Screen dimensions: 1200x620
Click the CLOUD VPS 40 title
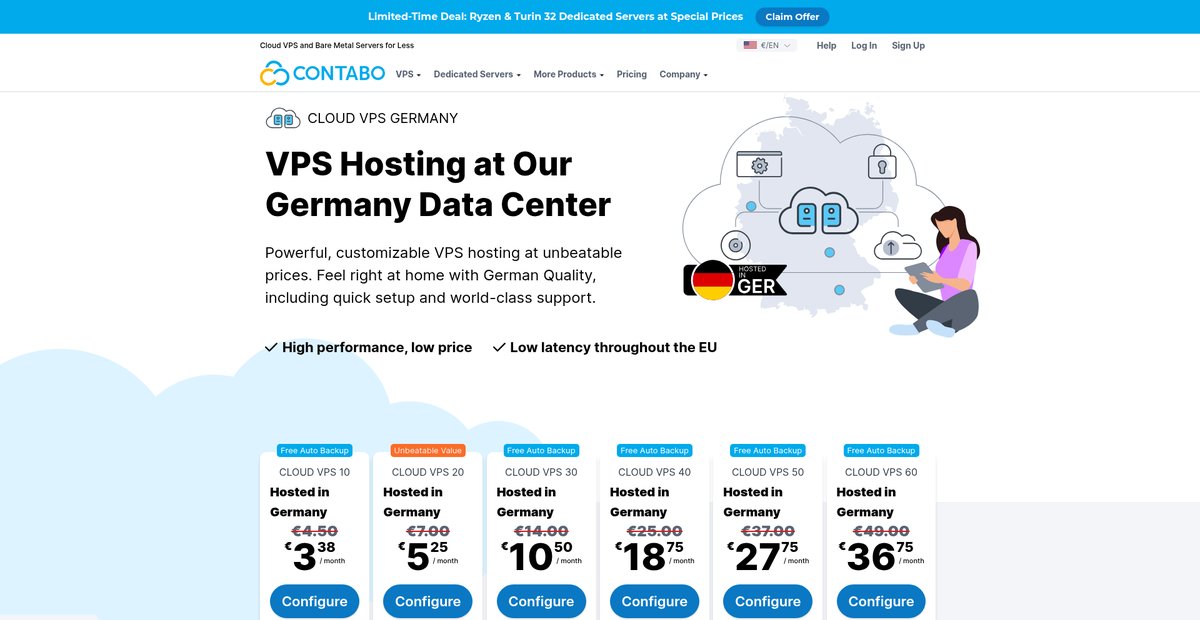(x=654, y=472)
